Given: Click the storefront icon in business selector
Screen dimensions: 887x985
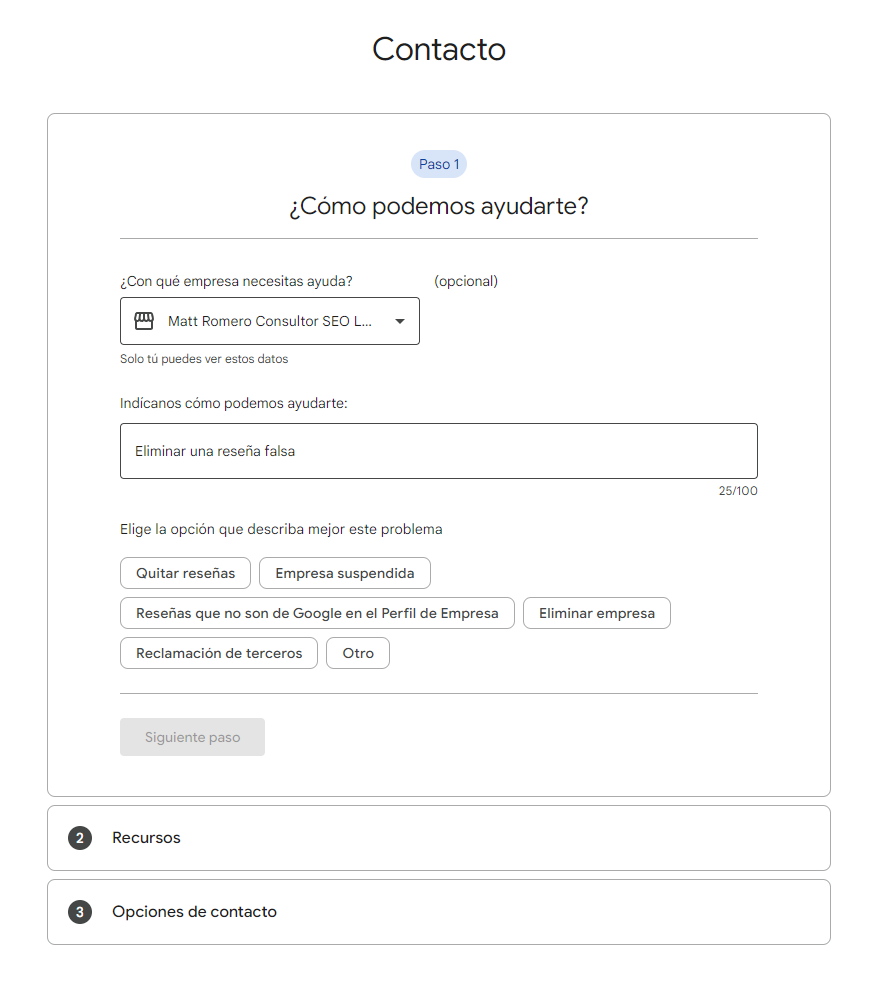Looking at the screenshot, I should coord(144,321).
